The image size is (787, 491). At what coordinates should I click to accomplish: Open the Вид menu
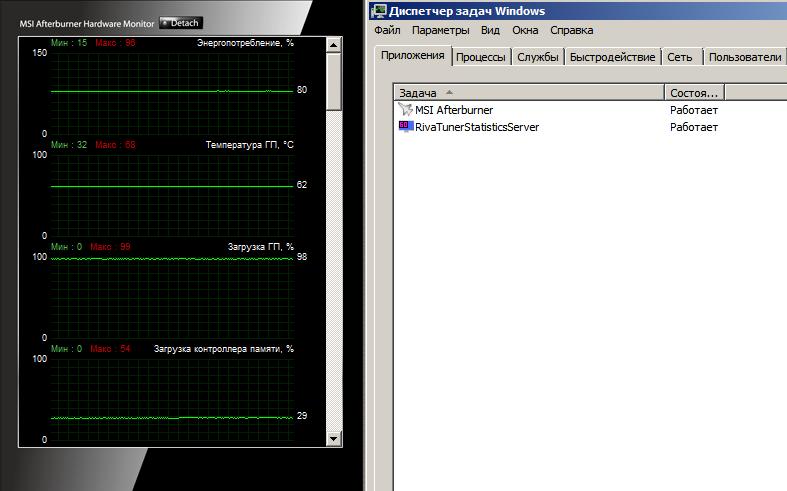coord(490,30)
